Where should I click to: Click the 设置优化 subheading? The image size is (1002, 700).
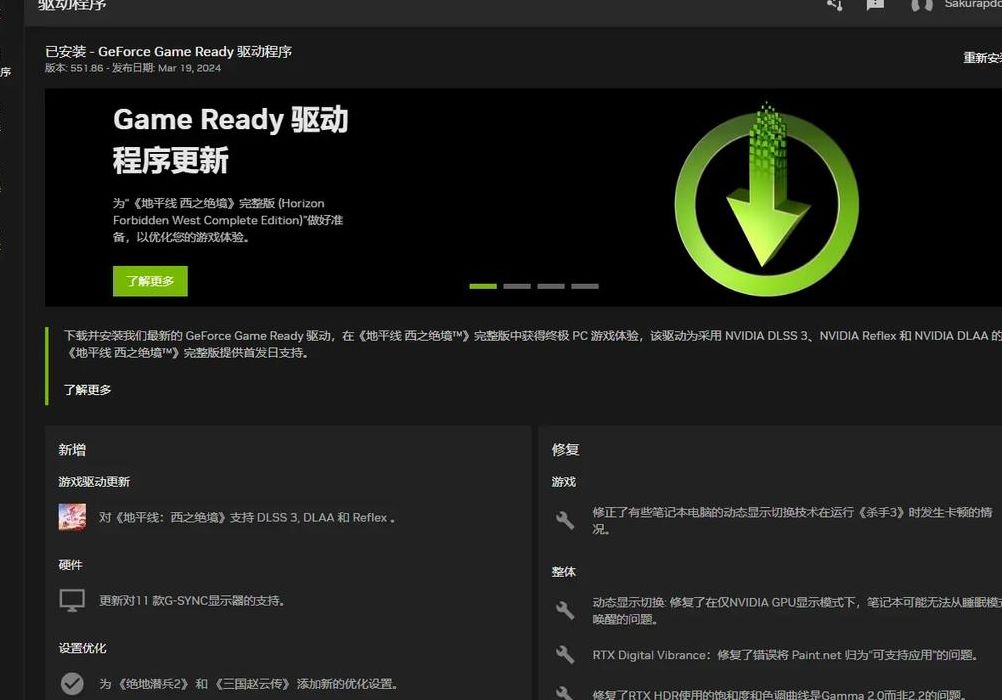(x=82, y=648)
